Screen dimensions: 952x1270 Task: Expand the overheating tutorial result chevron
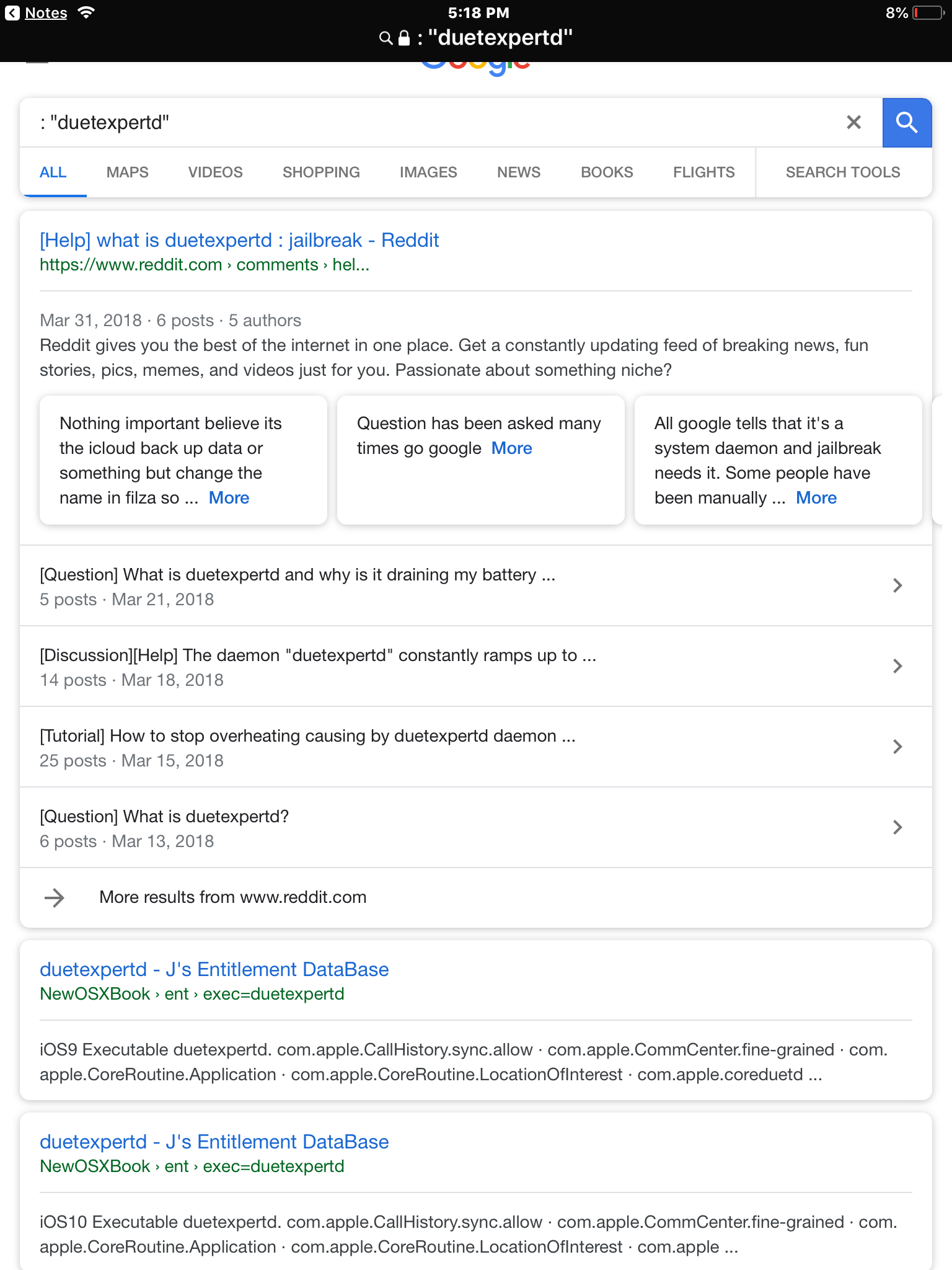(897, 747)
